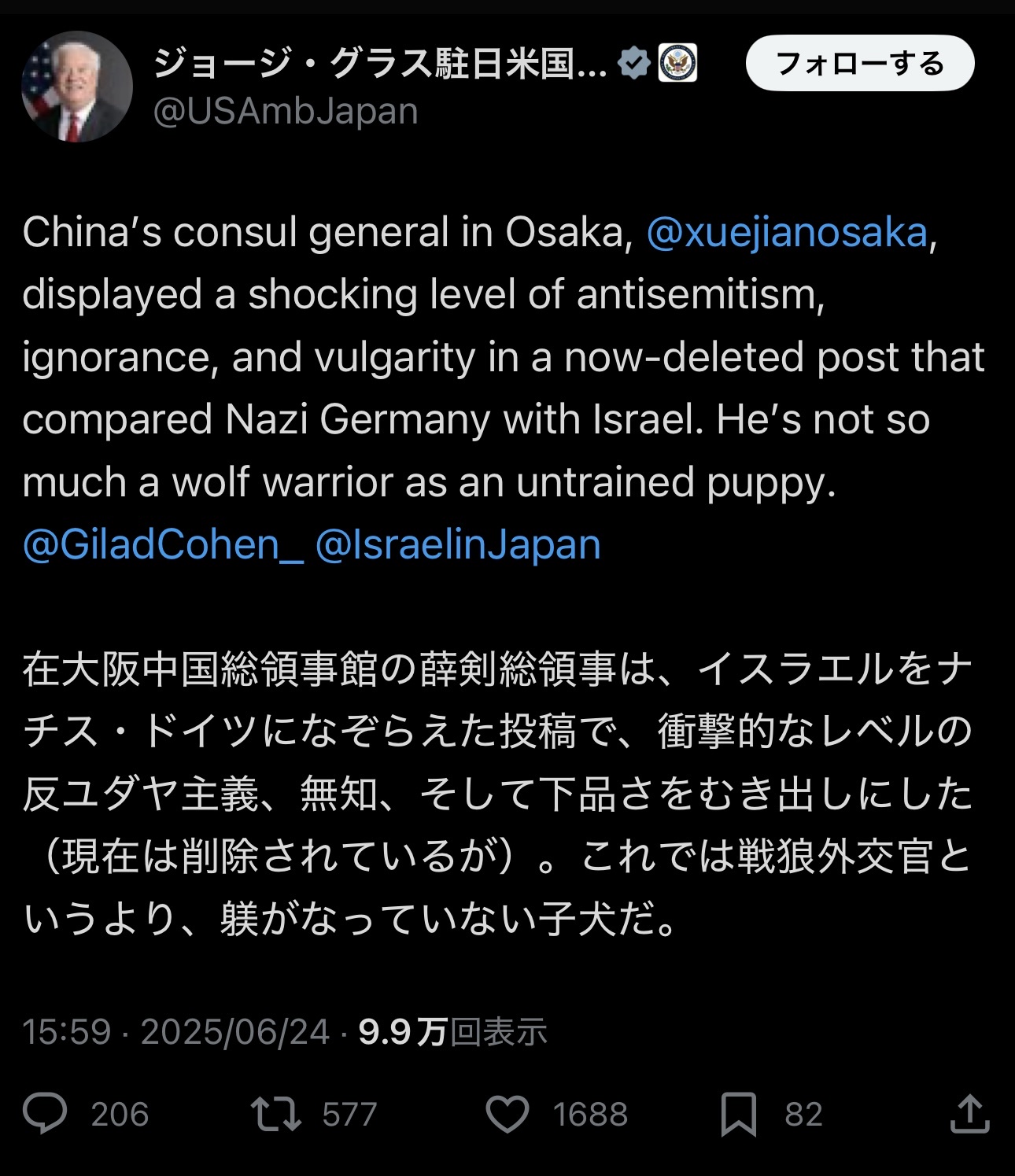The height and width of the screenshot is (1176, 1015).
Task: Open the ジョージ・グラス display name
Action: tap(379, 64)
